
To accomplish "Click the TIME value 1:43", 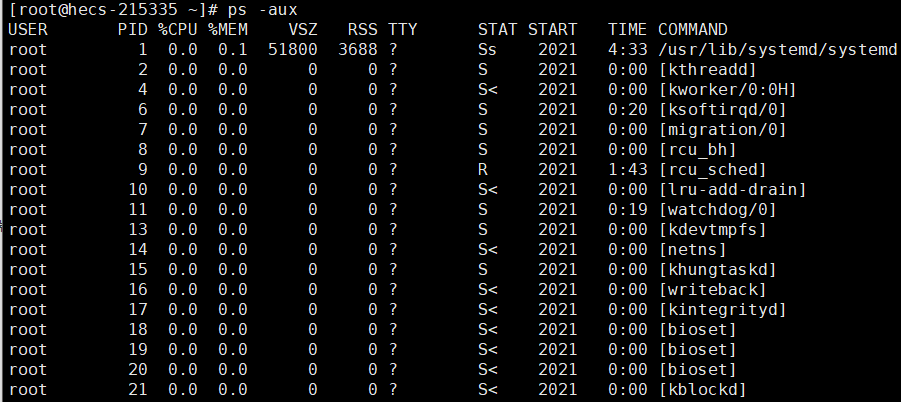I will pos(627,170).
